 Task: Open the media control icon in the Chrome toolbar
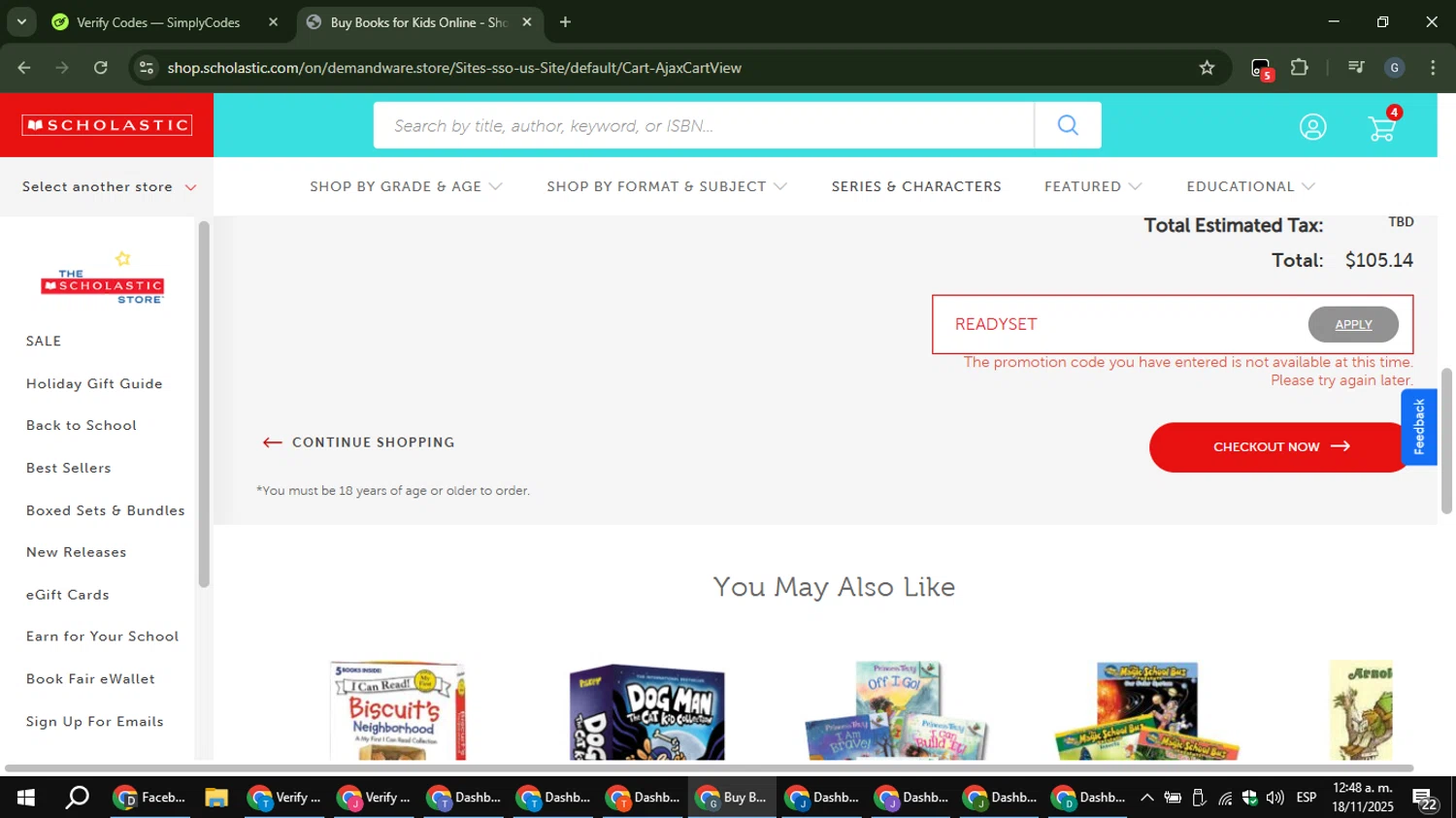point(1356,67)
